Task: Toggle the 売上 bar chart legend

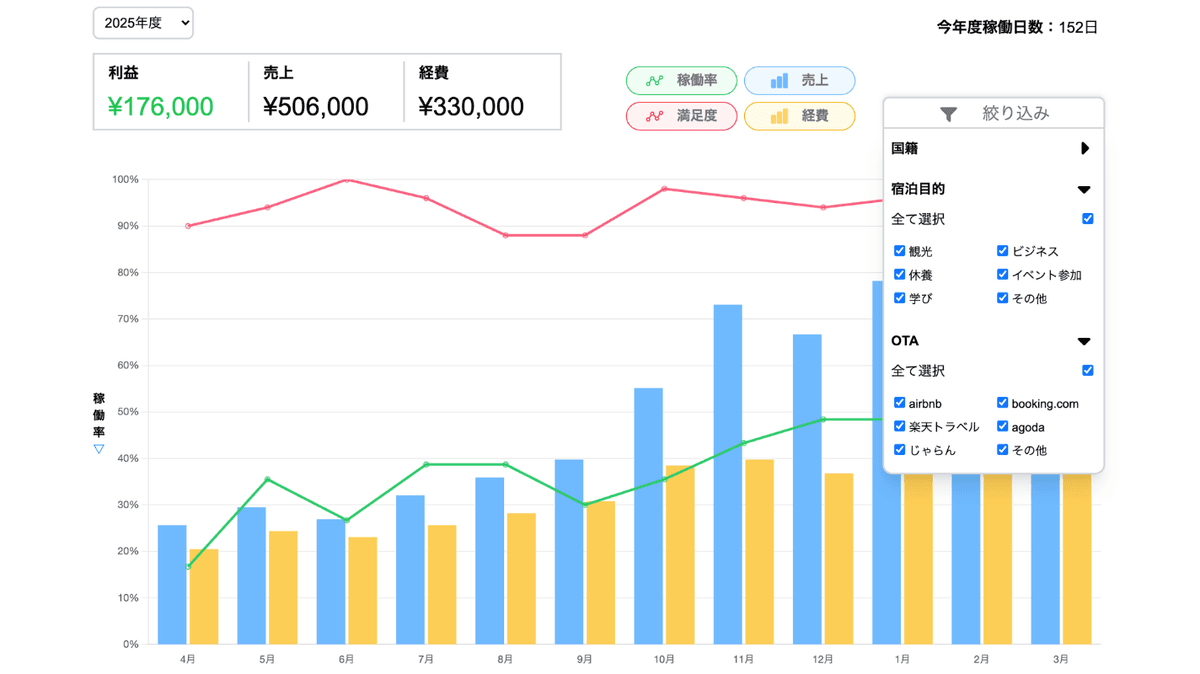Action: pyautogui.click(x=799, y=81)
